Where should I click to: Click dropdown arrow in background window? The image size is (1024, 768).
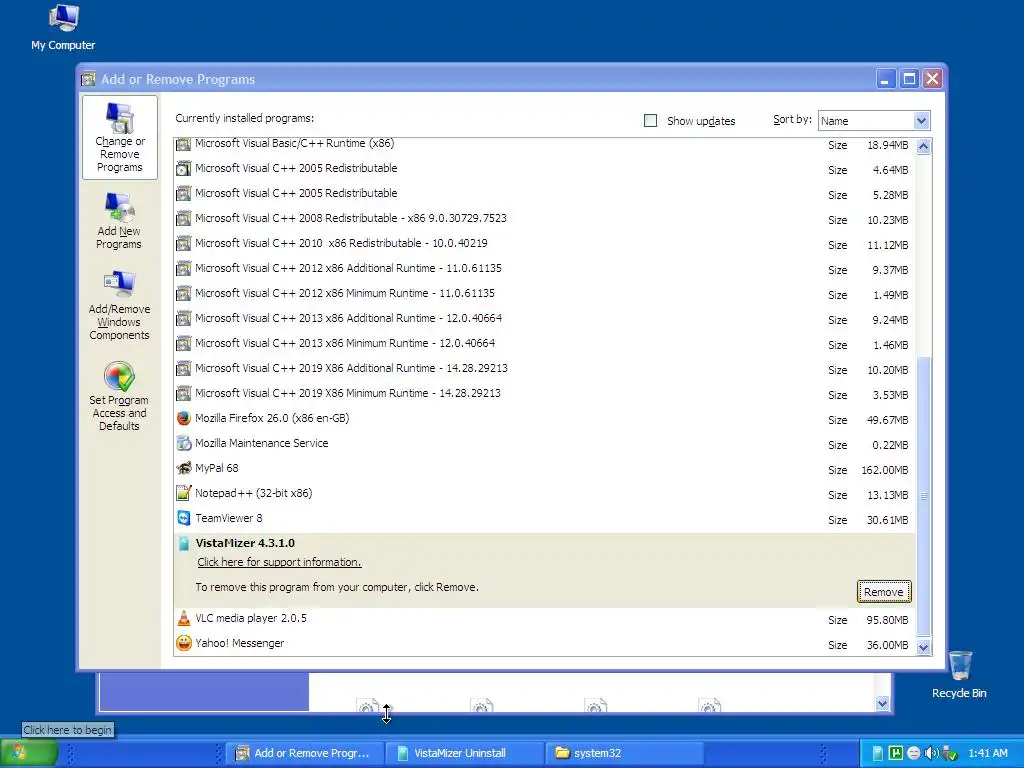click(x=882, y=703)
